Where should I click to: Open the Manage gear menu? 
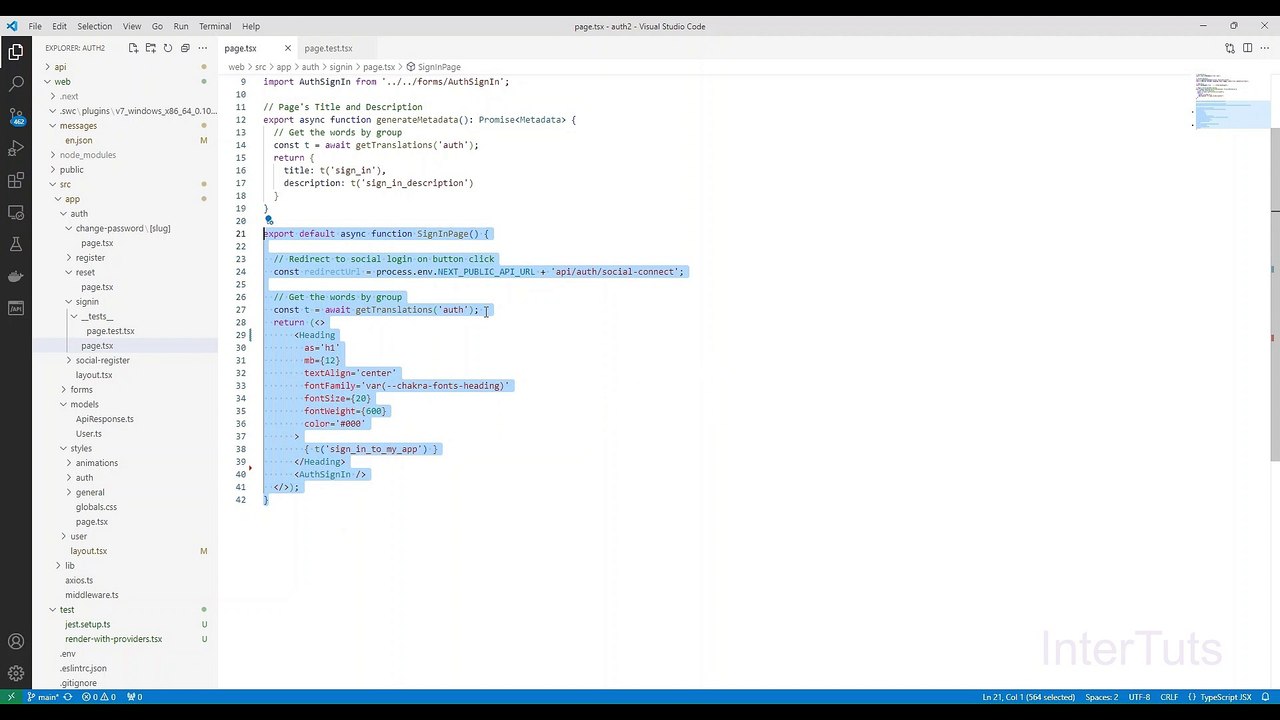click(16, 674)
